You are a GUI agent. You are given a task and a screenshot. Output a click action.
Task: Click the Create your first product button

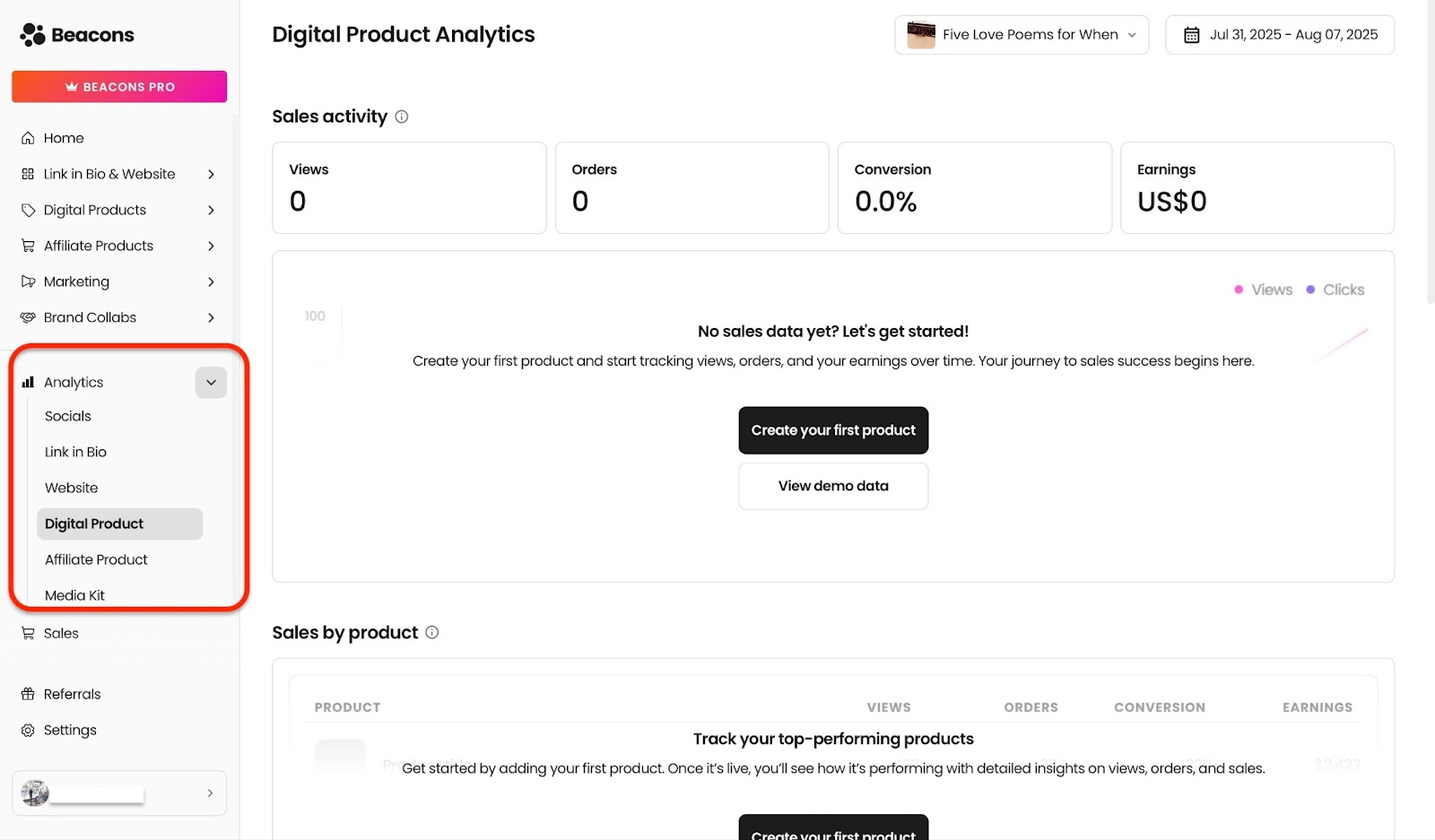833,430
